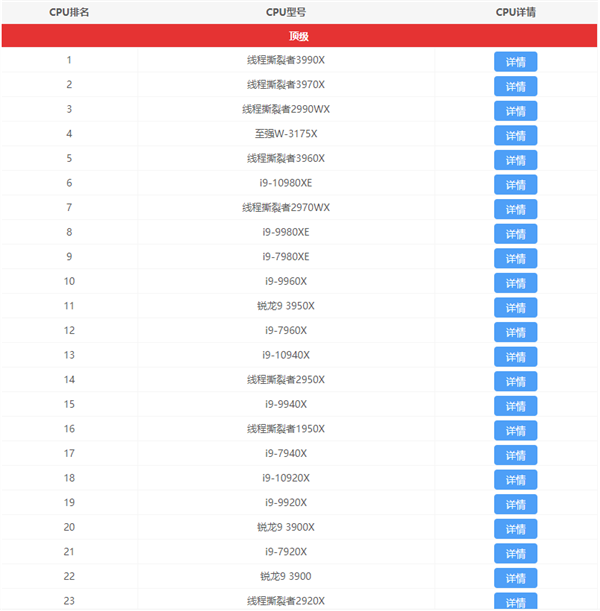View details of 线程撕裂者2990WX
The width and height of the screenshot is (600, 611).
pos(515,110)
